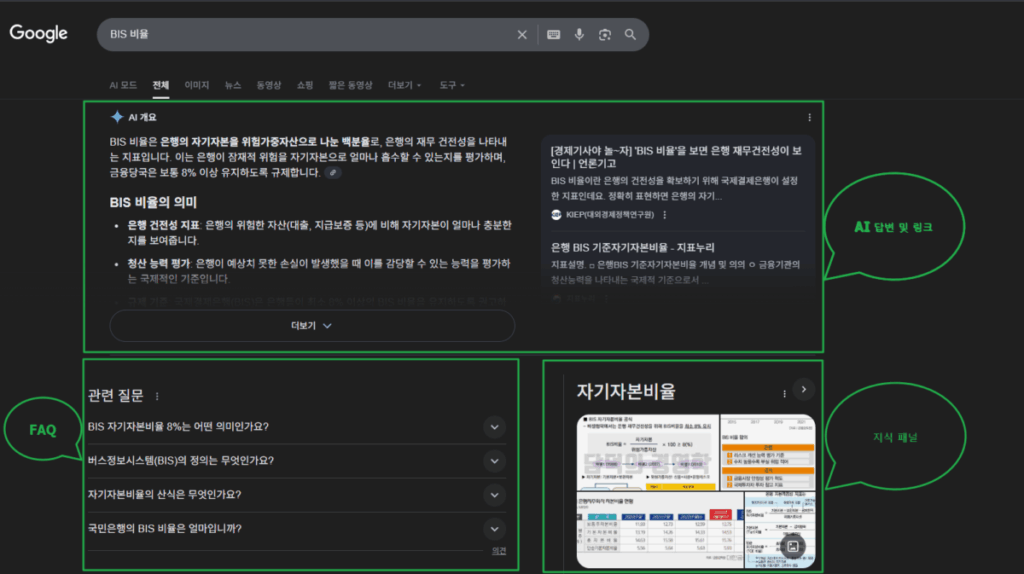Click the Google logo
Screen dimensions: 1024x574
coord(39,33)
